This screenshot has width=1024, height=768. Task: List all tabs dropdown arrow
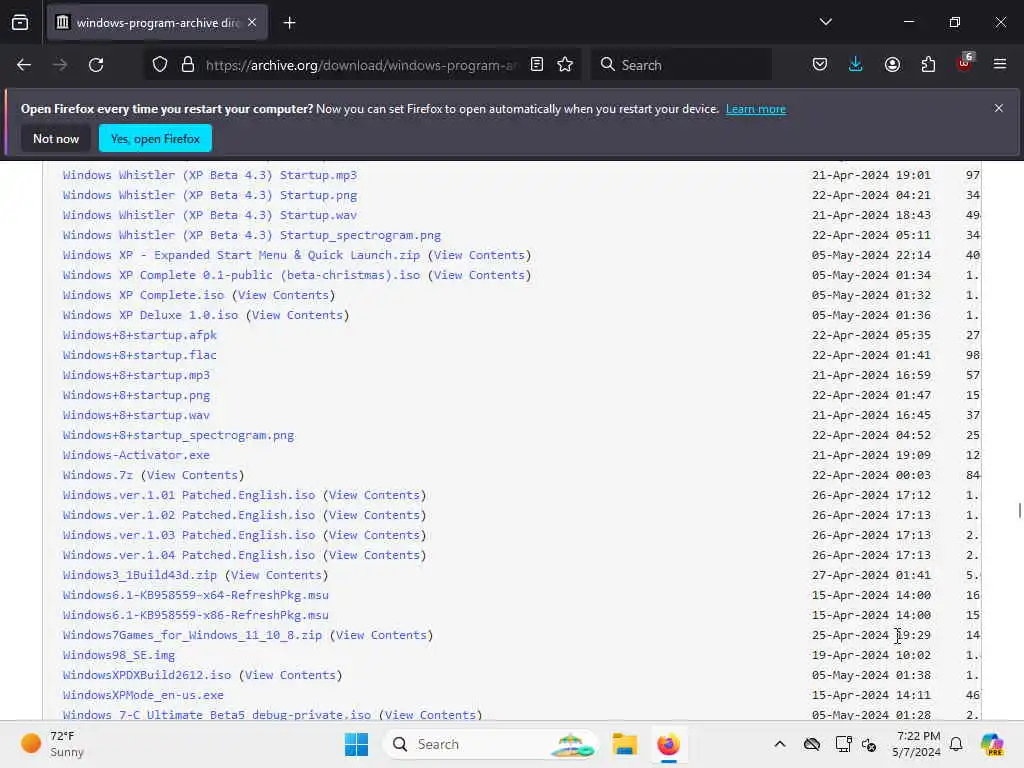coord(825,22)
